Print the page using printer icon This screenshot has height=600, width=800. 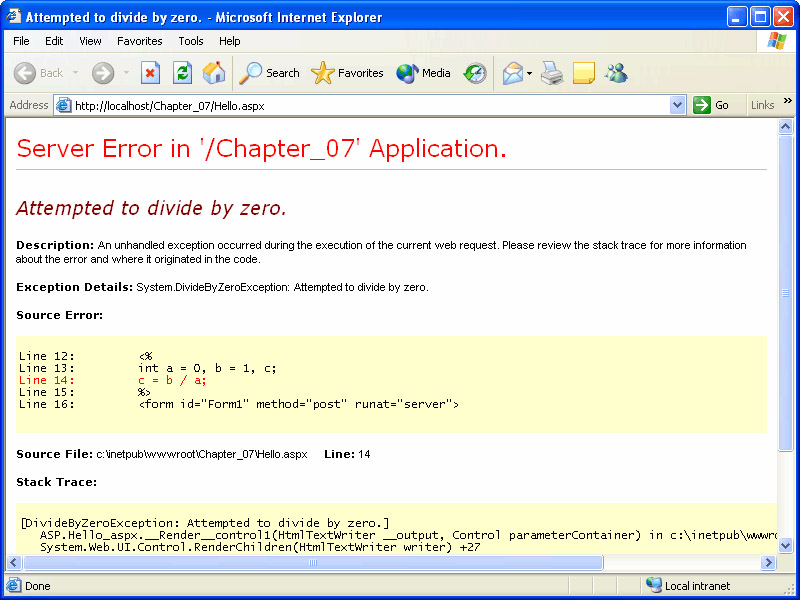552,73
